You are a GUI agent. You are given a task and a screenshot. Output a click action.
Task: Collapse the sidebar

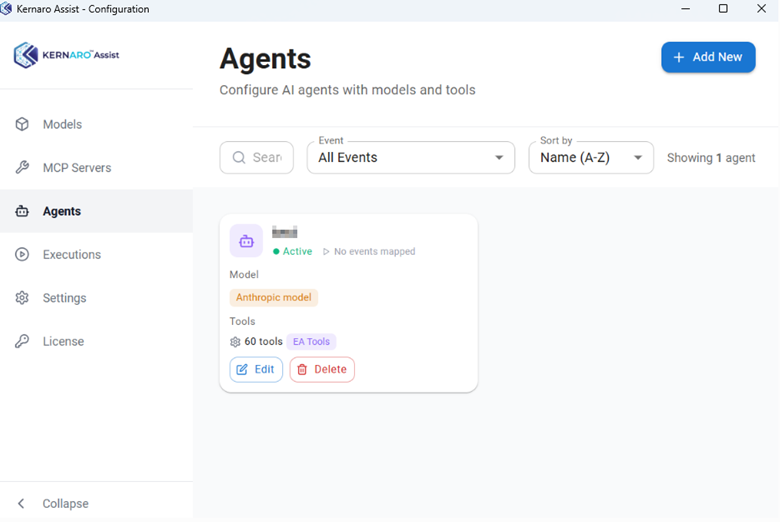97,504
